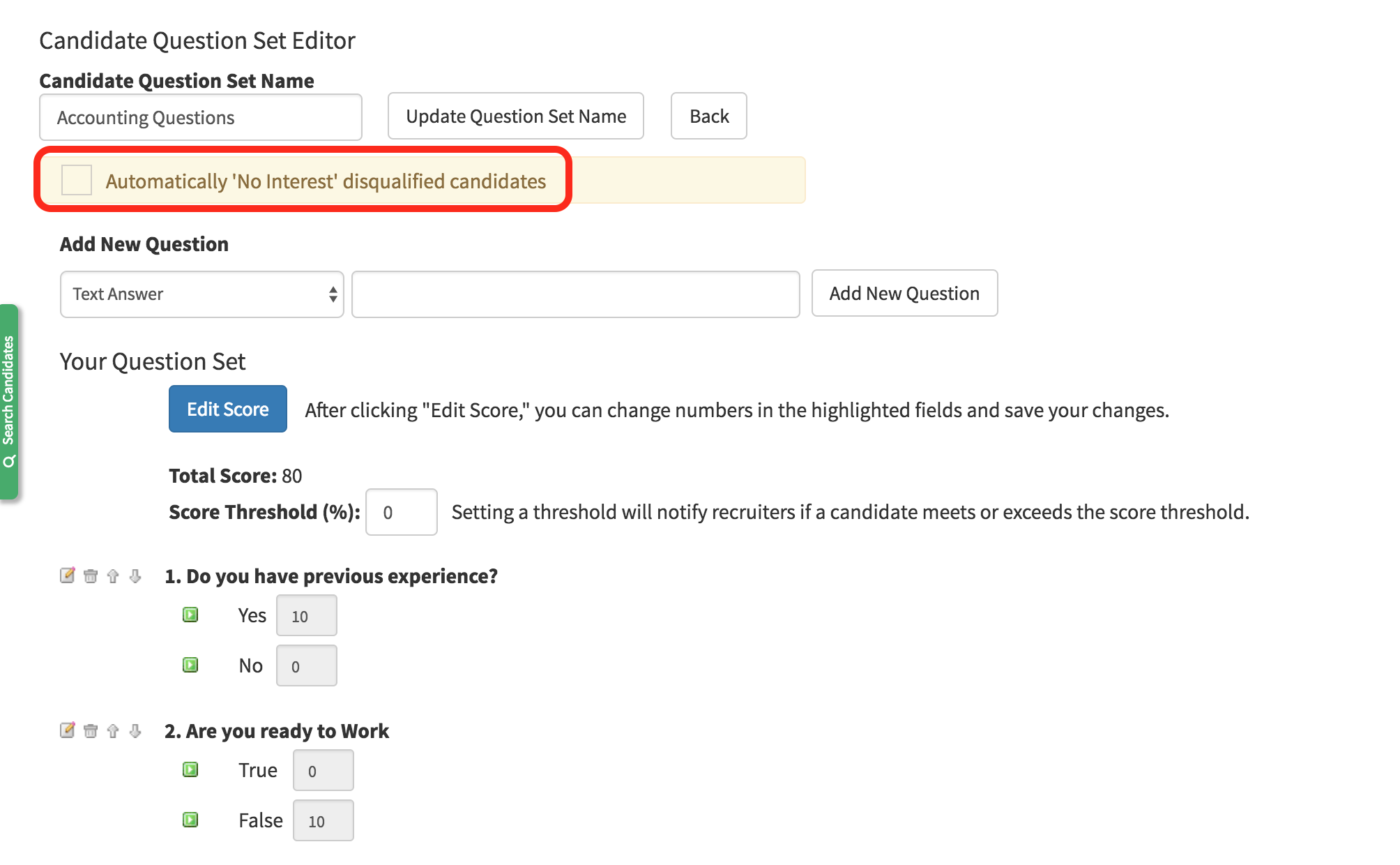Delete question 1 using the trash icon

pos(91,576)
